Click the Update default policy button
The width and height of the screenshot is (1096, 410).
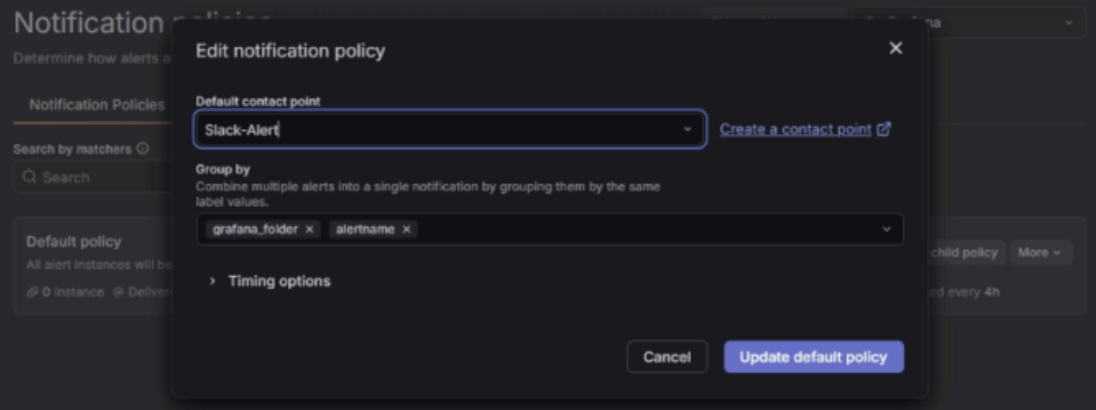813,357
